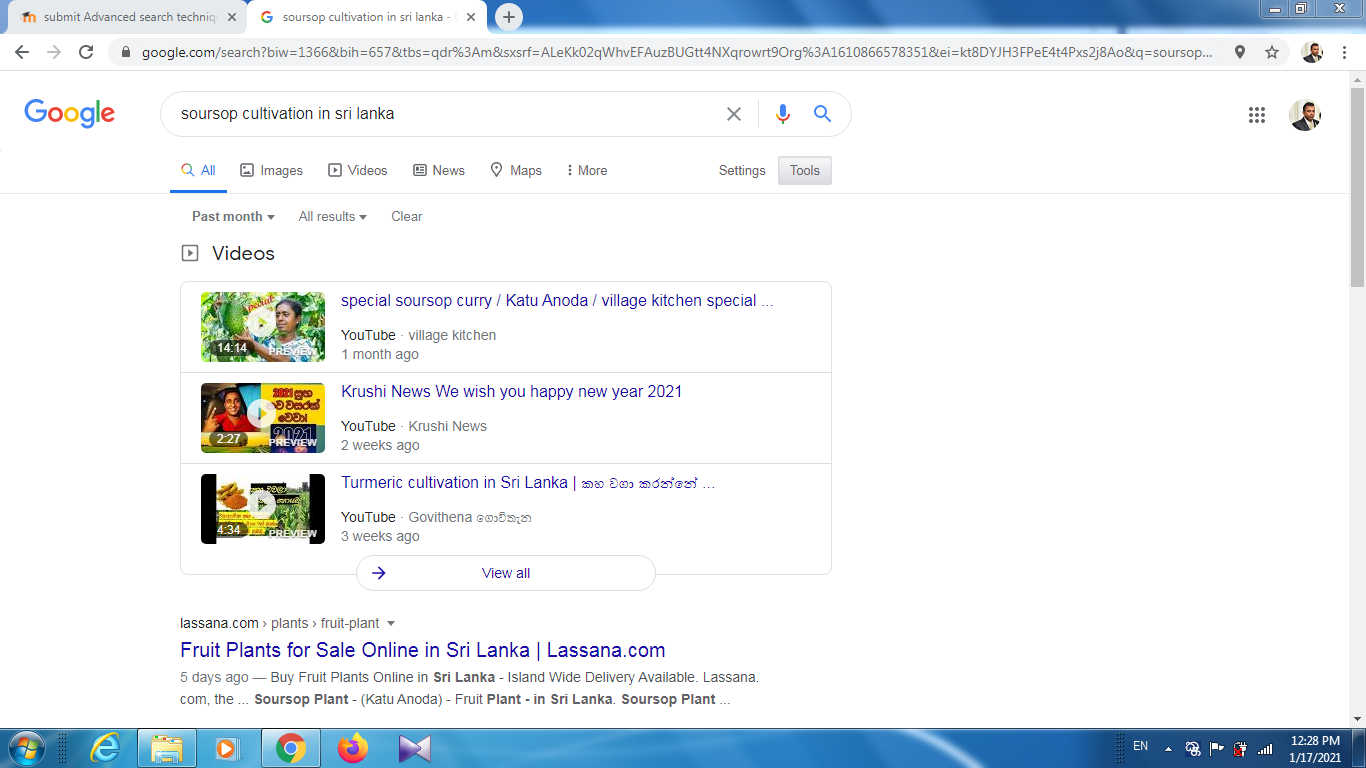
Task: Play Turmeric cultivation video thumbnail
Action: [263, 509]
